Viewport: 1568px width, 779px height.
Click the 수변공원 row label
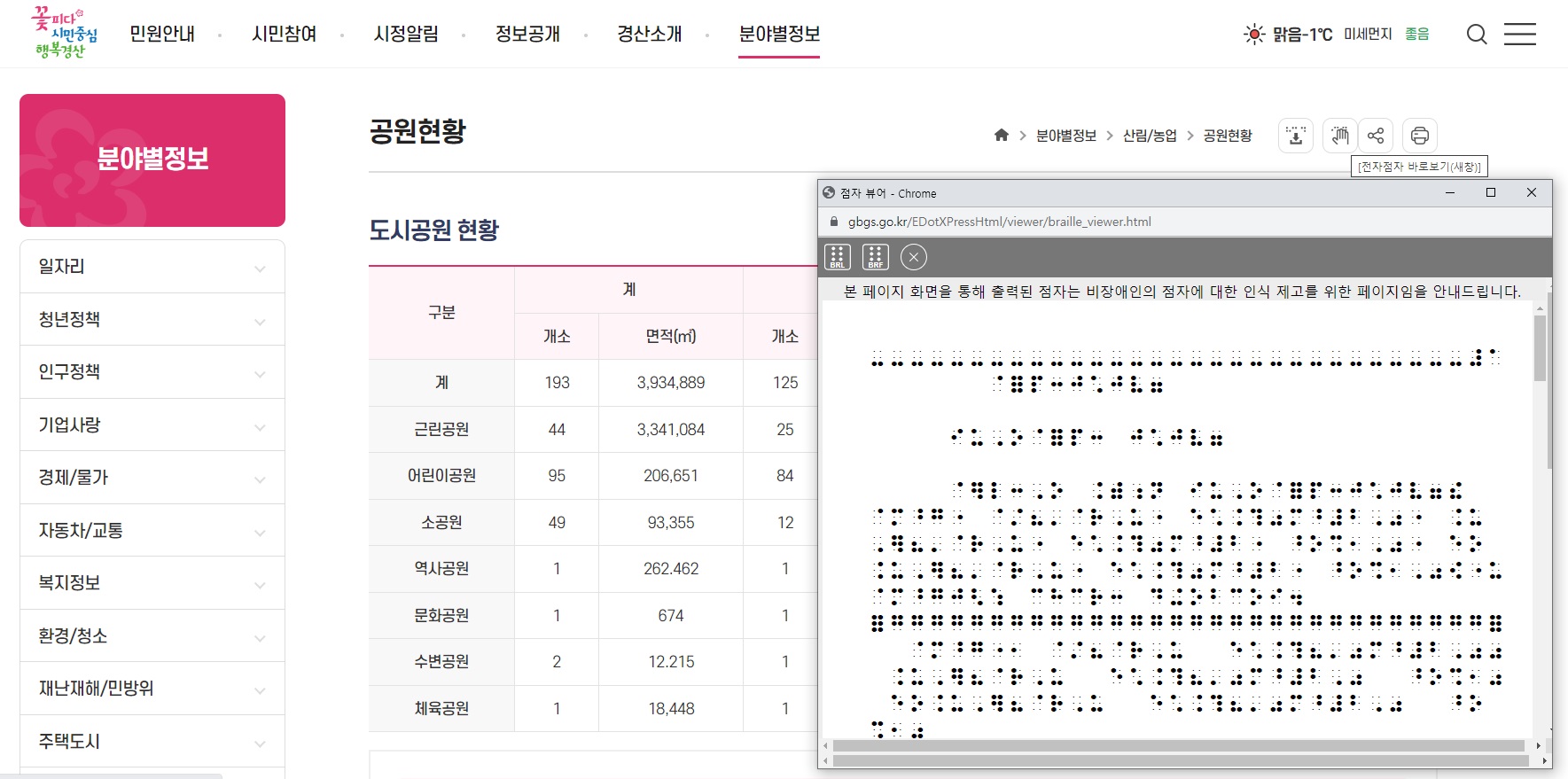click(441, 662)
